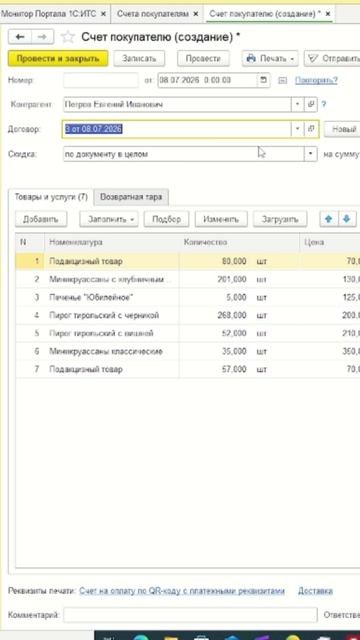Go back with the left arrow button

(20, 37)
